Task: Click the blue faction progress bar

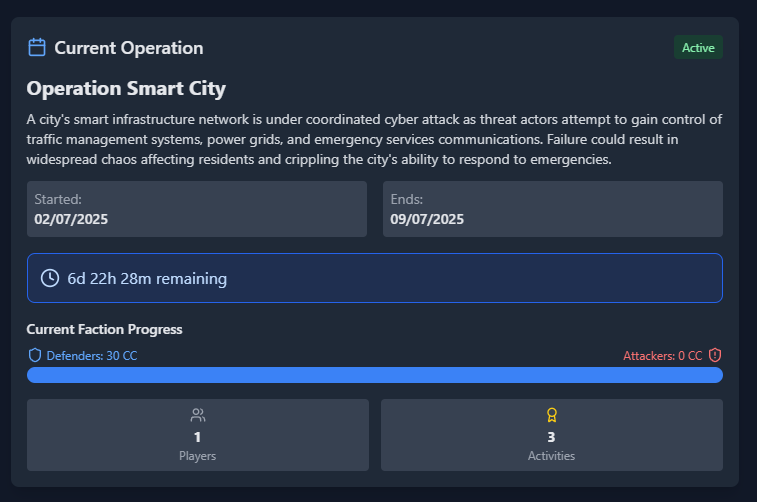Action: point(375,375)
